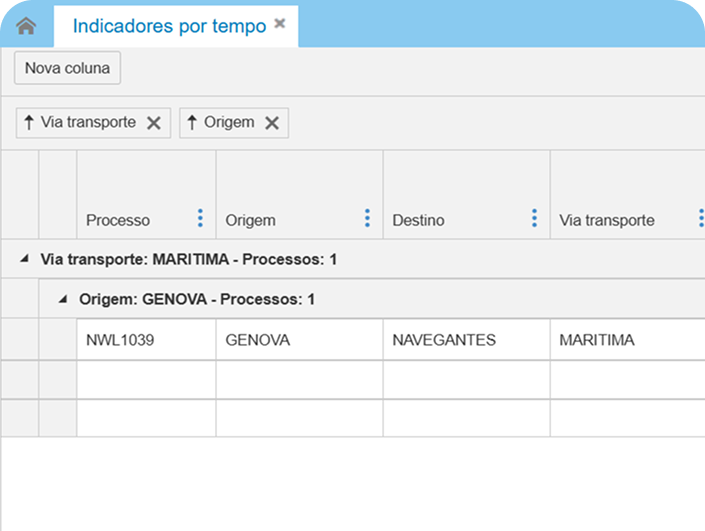Viewport: 705px width, 531px height.
Task: Remove the Via transporte grouping
Action: [154, 123]
